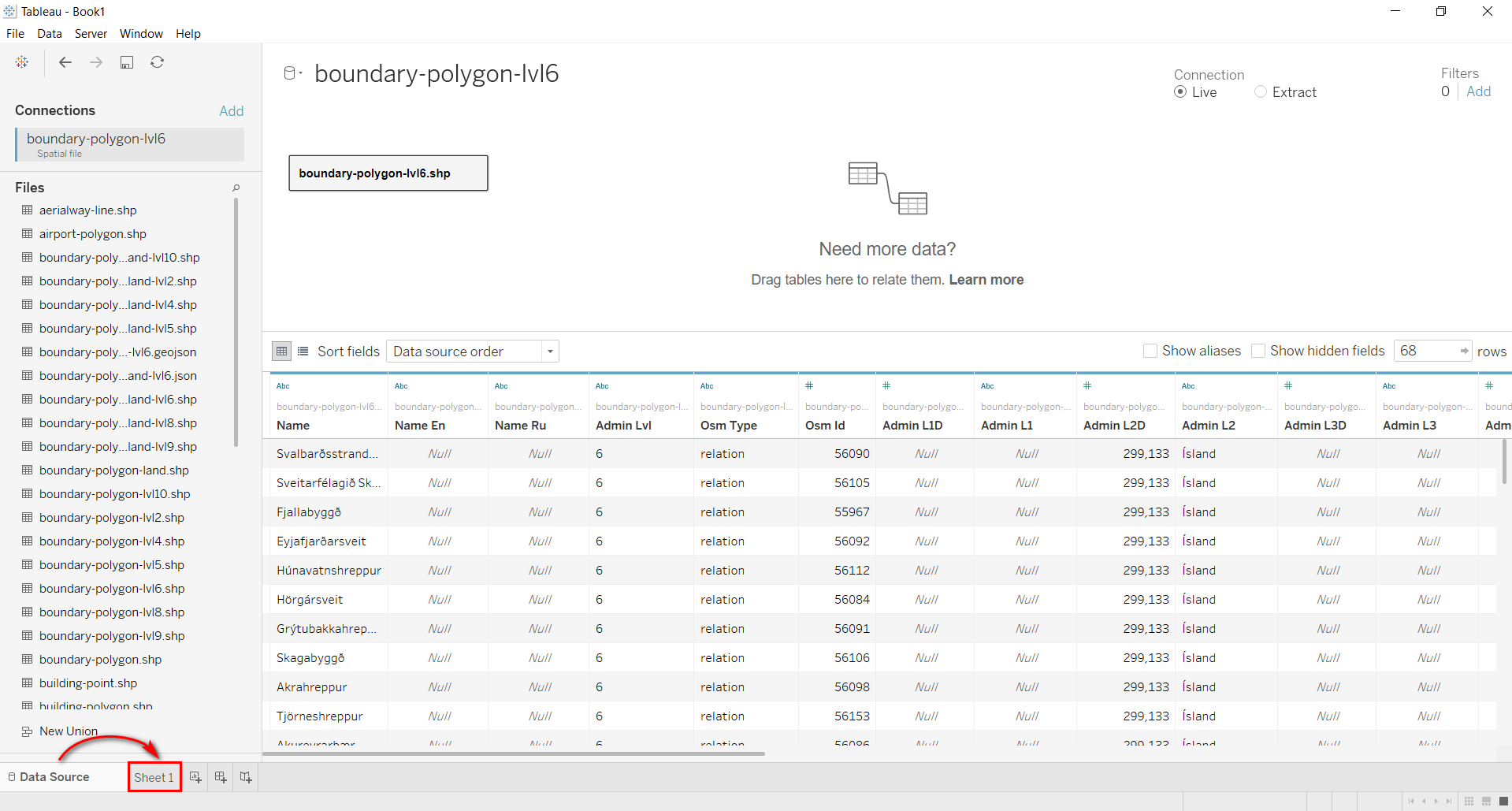1512x811 pixels.
Task: Select the Extract connection radio button
Action: pos(1261,92)
